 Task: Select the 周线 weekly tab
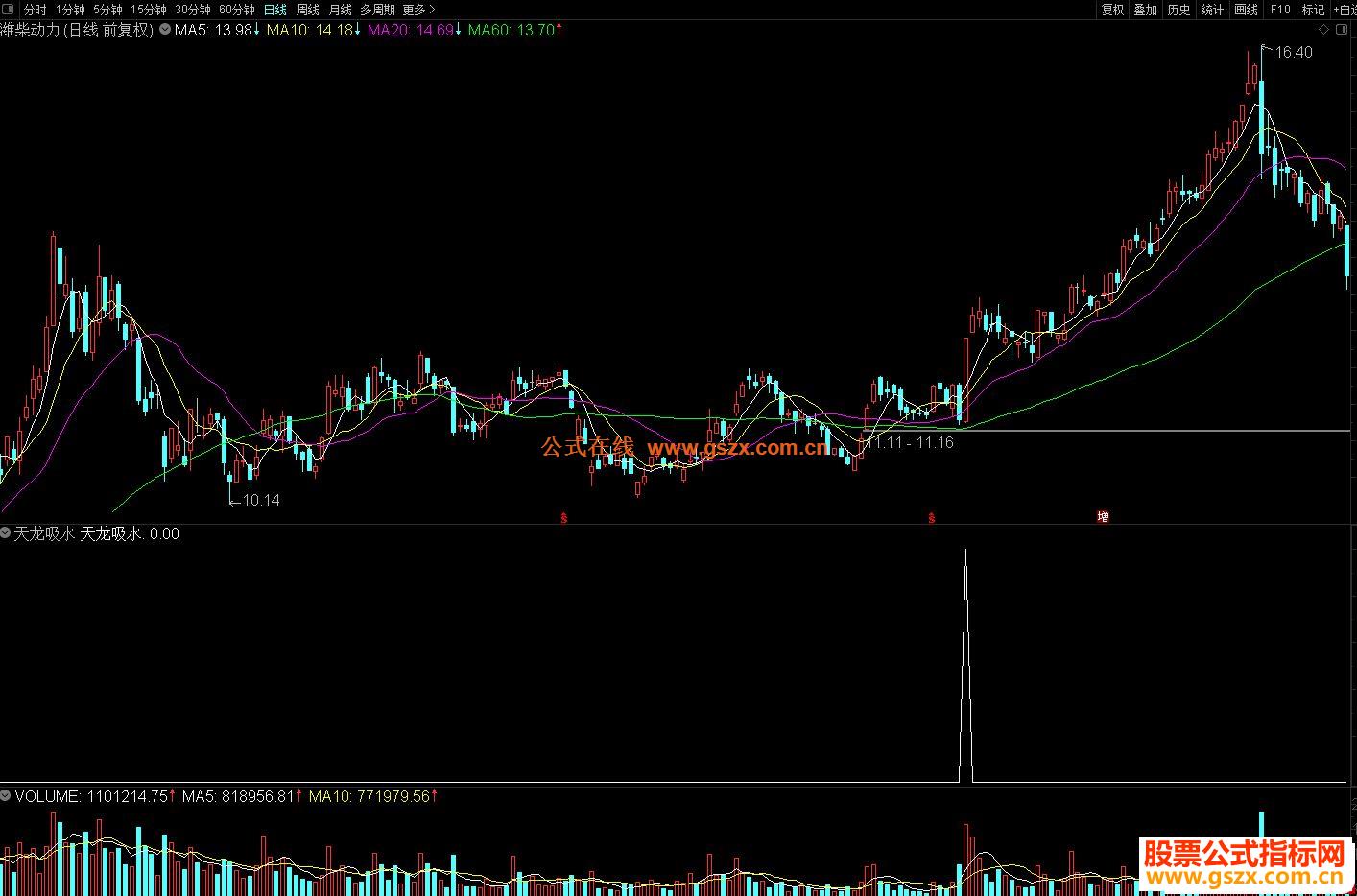pos(308,10)
